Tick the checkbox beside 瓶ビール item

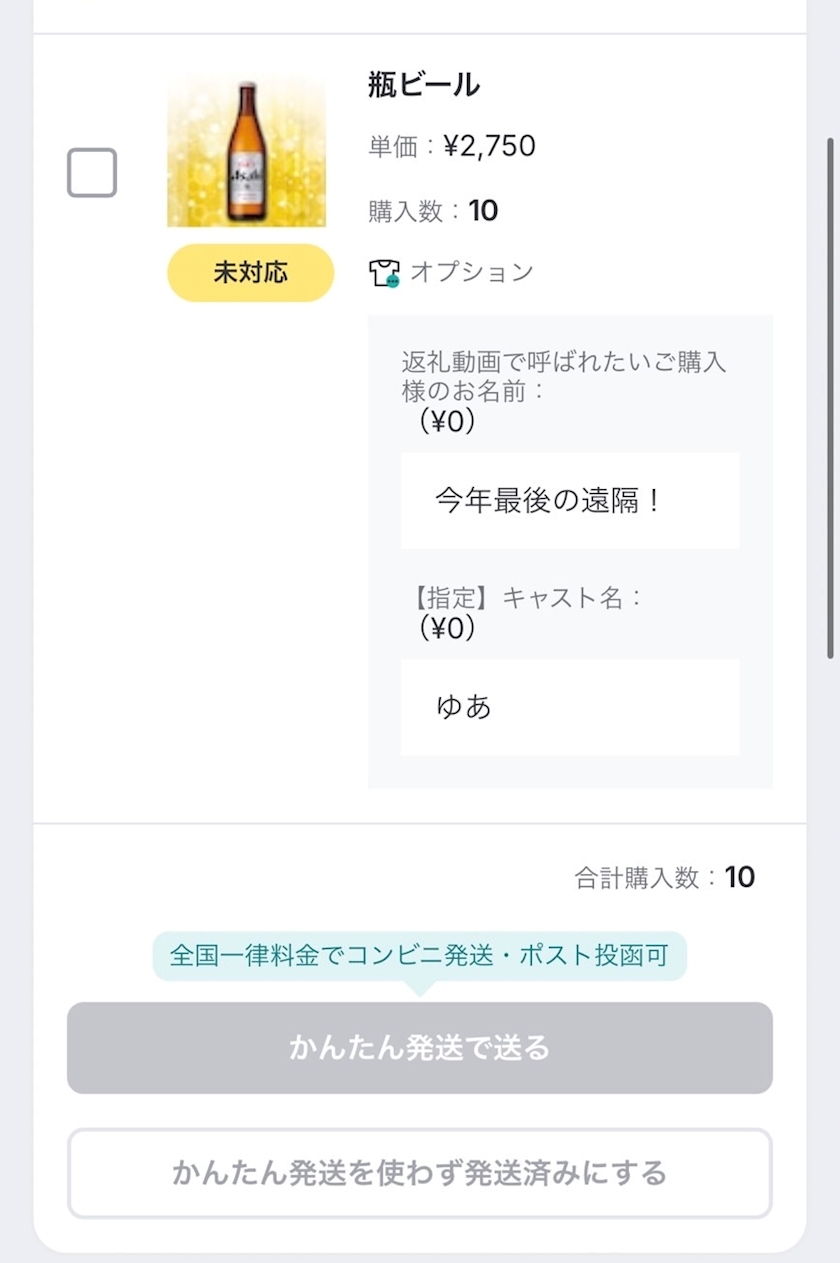tap(92, 173)
